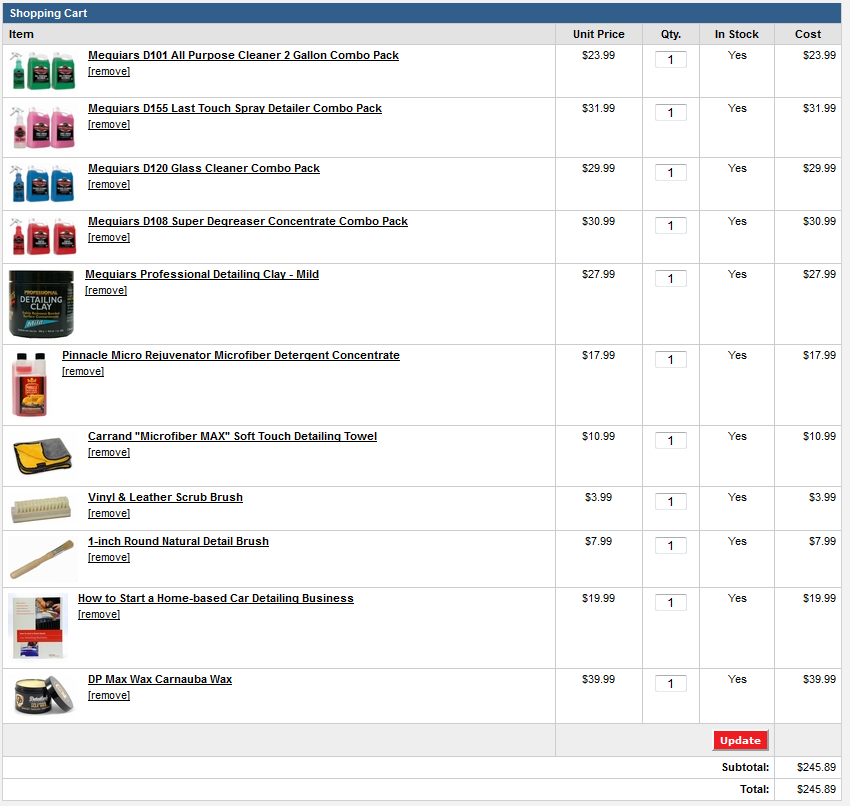This screenshot has height=806, width=850.
Task: Click the $3.99 cost for Scrub Brush
Action: [x=822, y=498]
